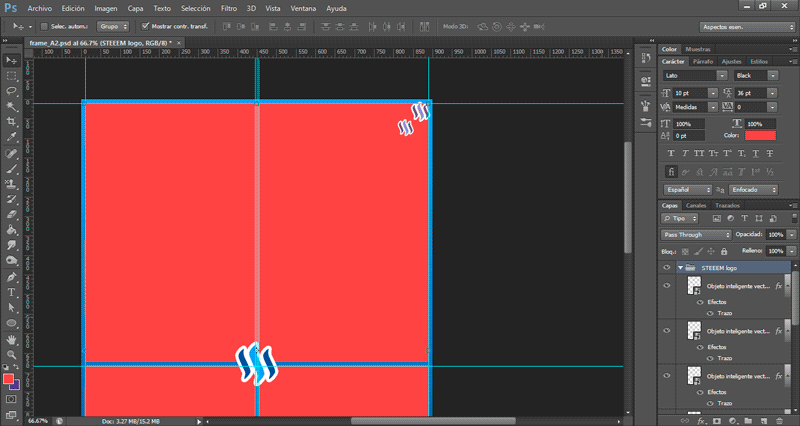This screenshot has height=426, width=800.
Task: Click the Opacidad 100% field
Action: click(776, 235)
